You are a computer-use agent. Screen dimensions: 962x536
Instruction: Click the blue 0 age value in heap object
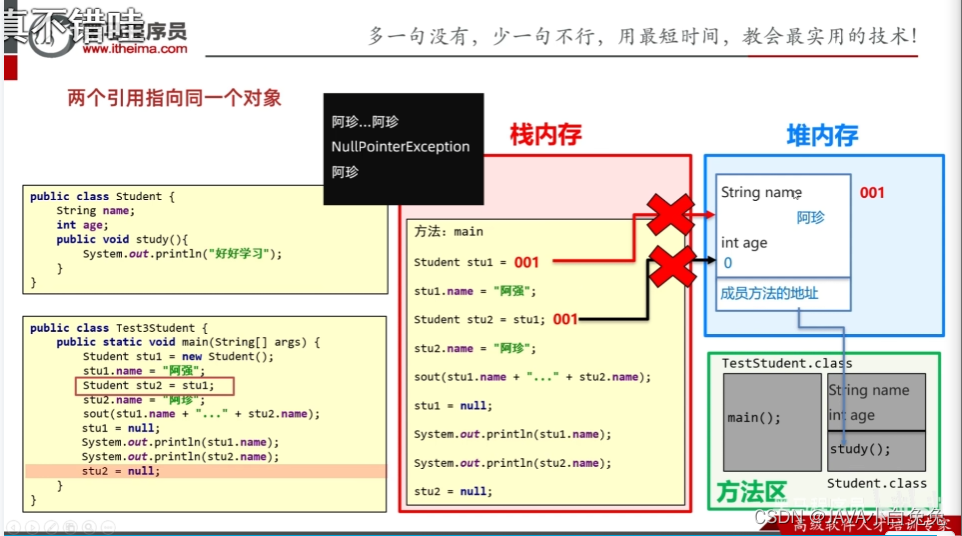(728, 263)
